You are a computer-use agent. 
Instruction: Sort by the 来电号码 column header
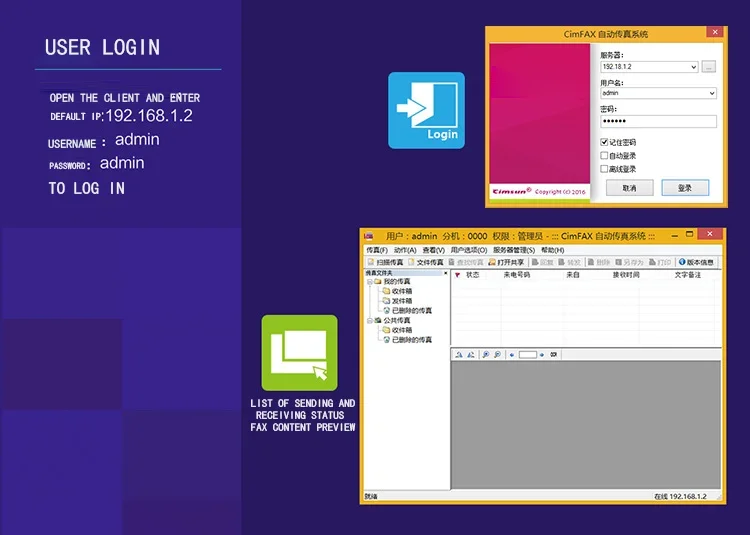(x=517, y=275)
